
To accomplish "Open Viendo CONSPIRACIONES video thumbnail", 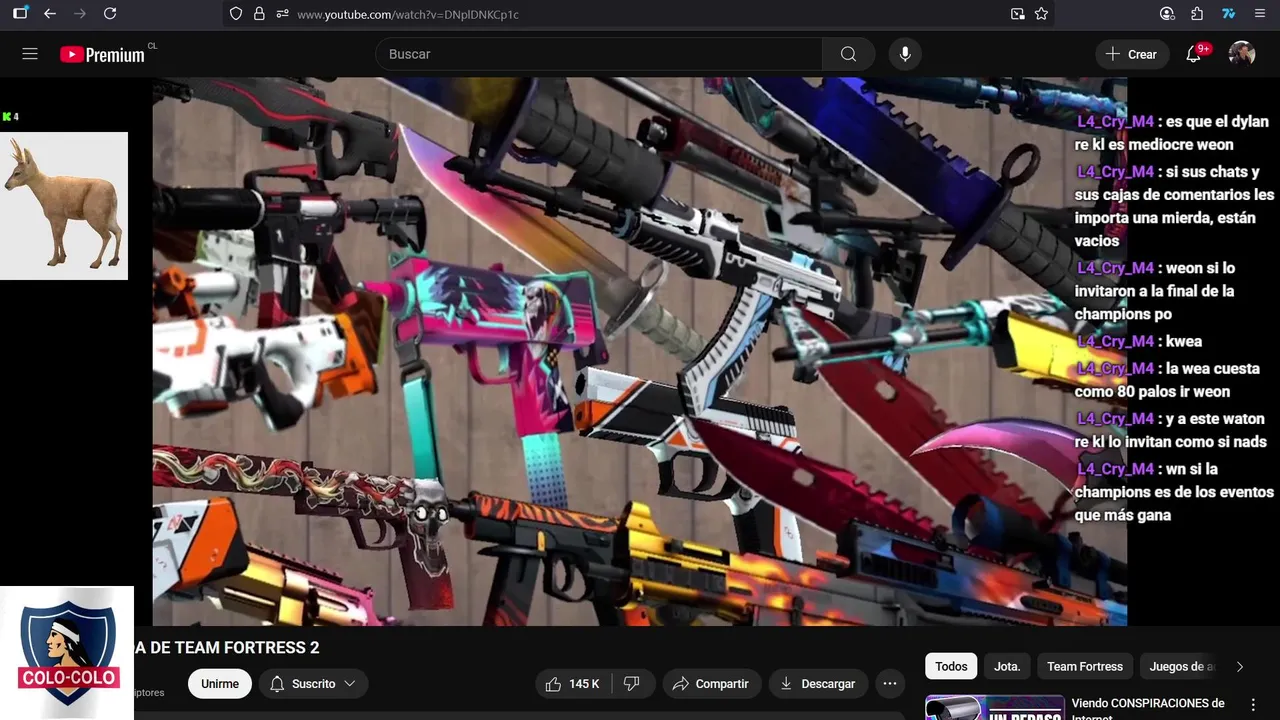I will click(995, 708).
